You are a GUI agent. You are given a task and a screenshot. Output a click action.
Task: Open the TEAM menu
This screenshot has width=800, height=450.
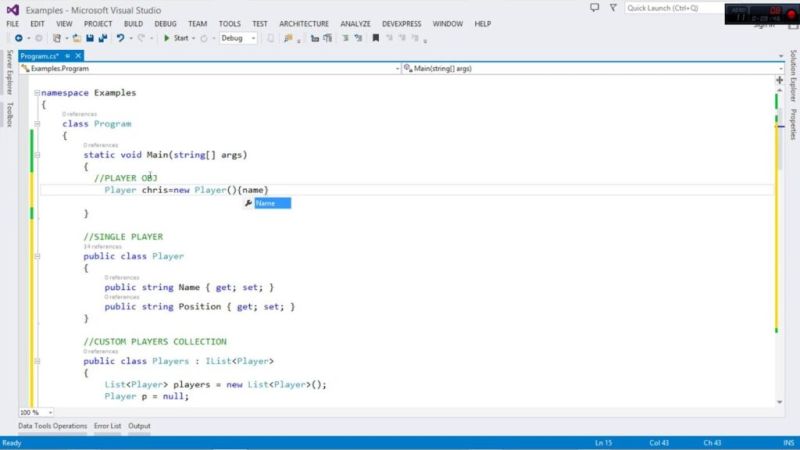pos(197,24)
